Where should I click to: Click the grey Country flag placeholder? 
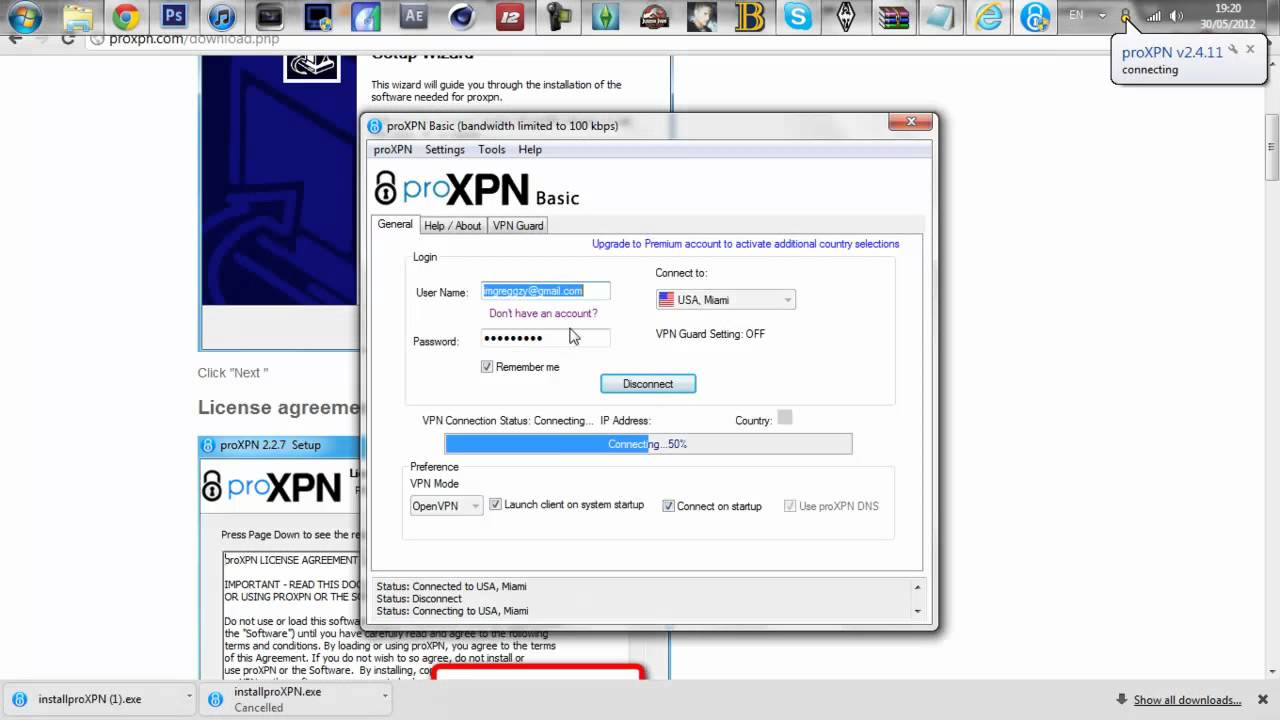click(785, 418)
